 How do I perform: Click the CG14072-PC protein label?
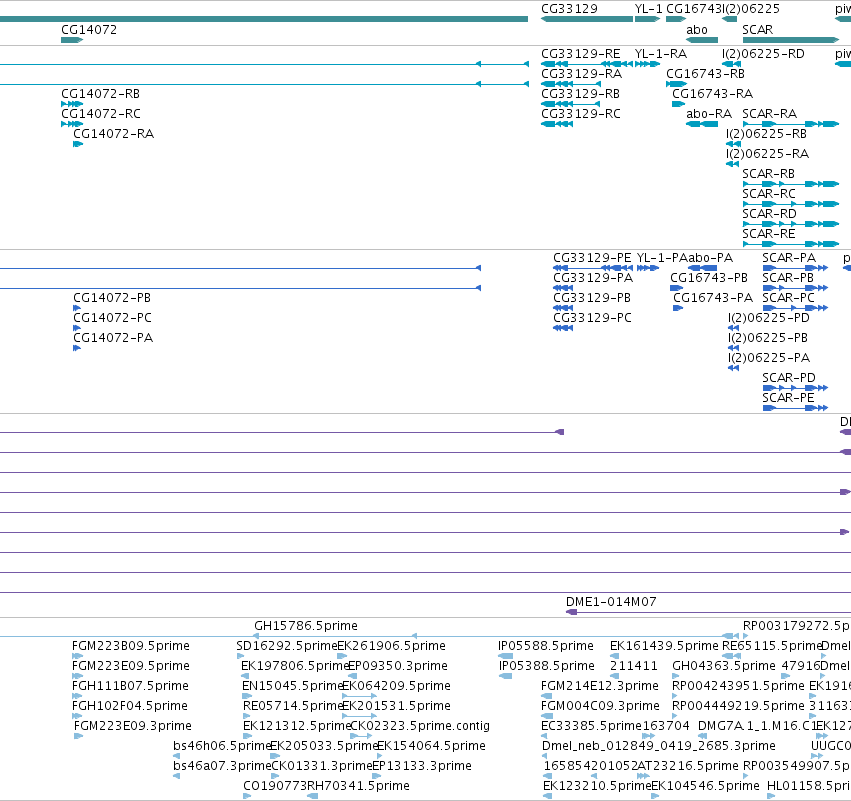112,318
